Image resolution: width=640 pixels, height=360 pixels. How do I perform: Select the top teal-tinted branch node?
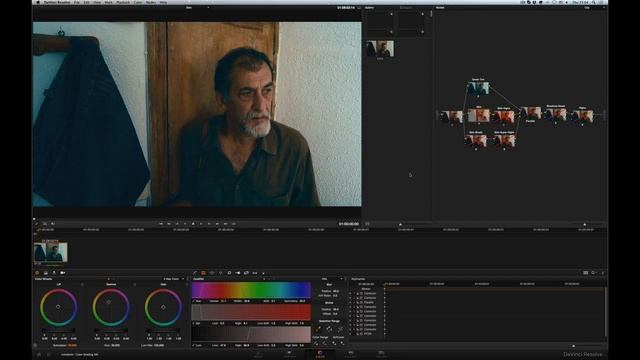coord(478,88)
